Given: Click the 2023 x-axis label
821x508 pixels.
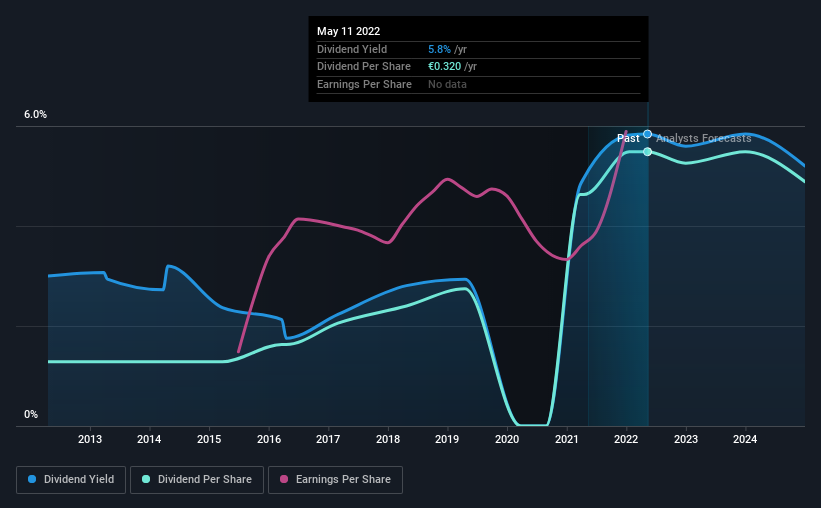Looking at the screenshot, I should tap(686, 439).
